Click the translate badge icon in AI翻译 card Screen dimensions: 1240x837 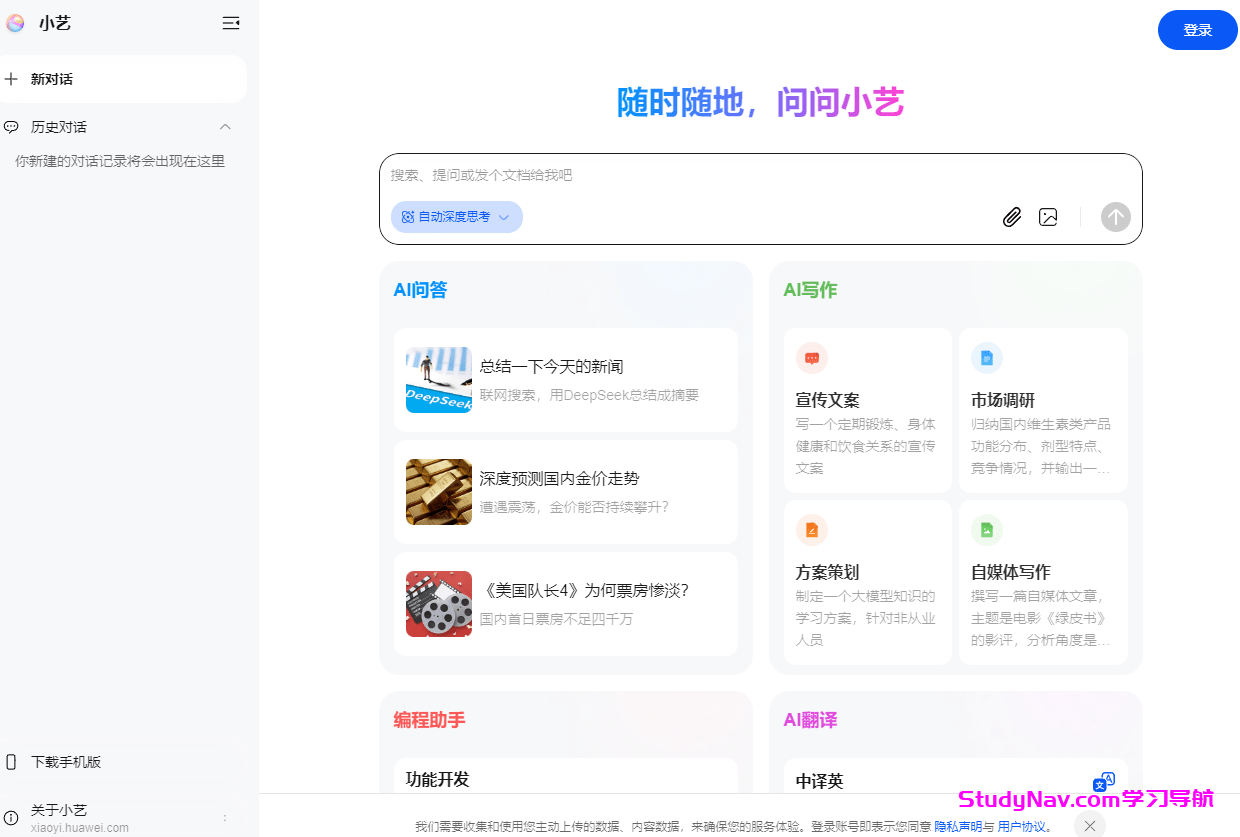(1104, 781)
